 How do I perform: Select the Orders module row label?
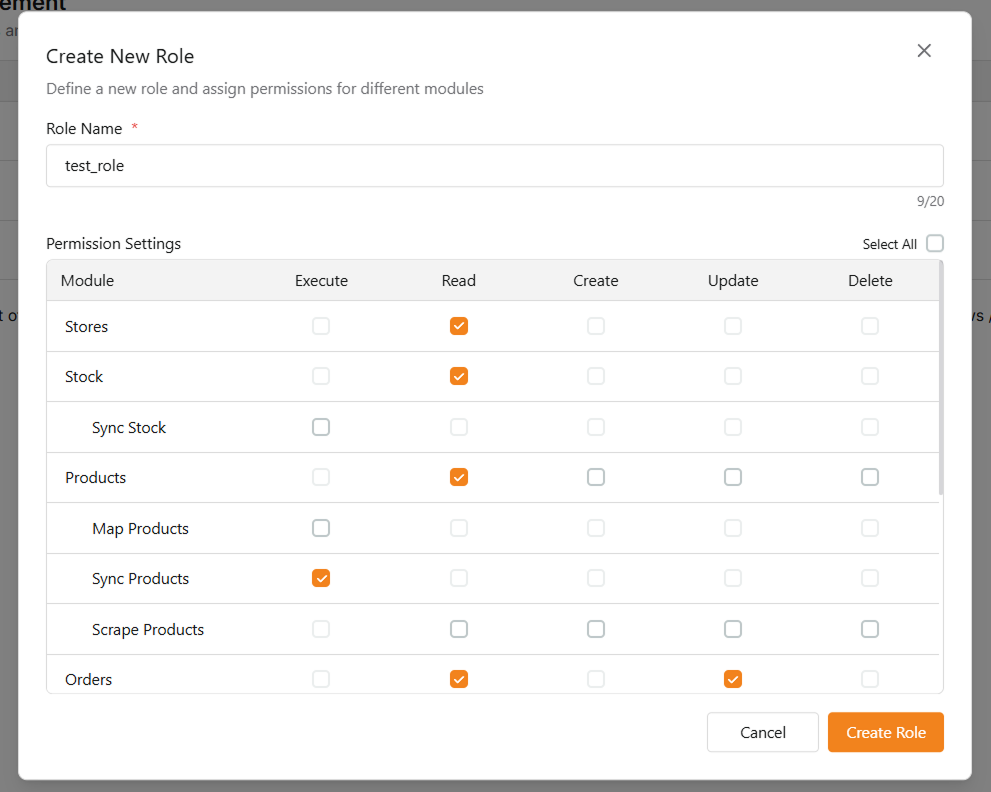tap(88, 680)
